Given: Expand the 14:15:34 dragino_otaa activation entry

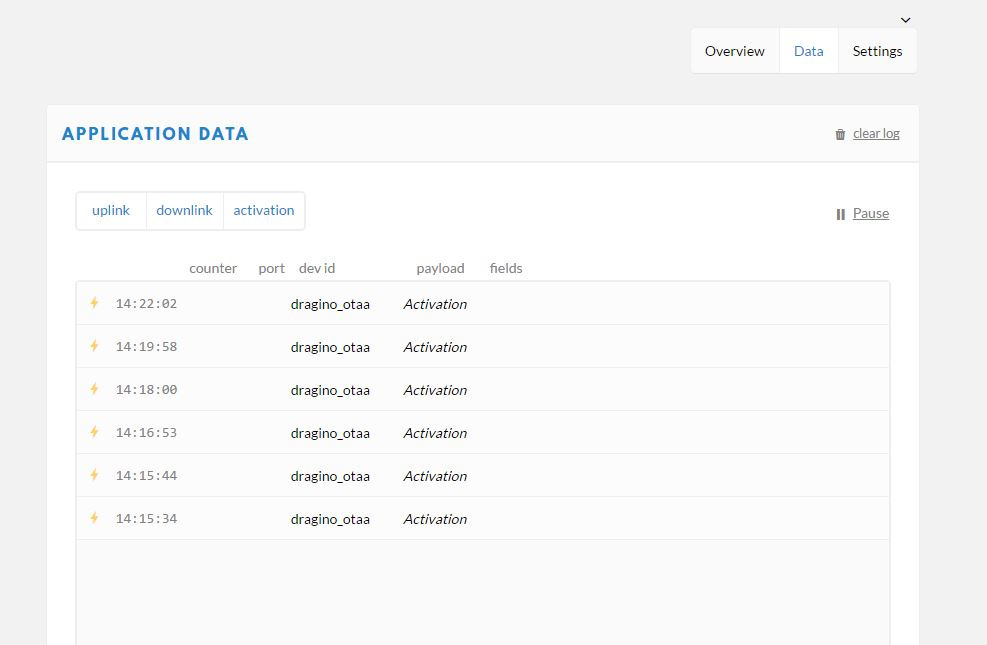Looking at the screenshot, I should coord(482,519).
